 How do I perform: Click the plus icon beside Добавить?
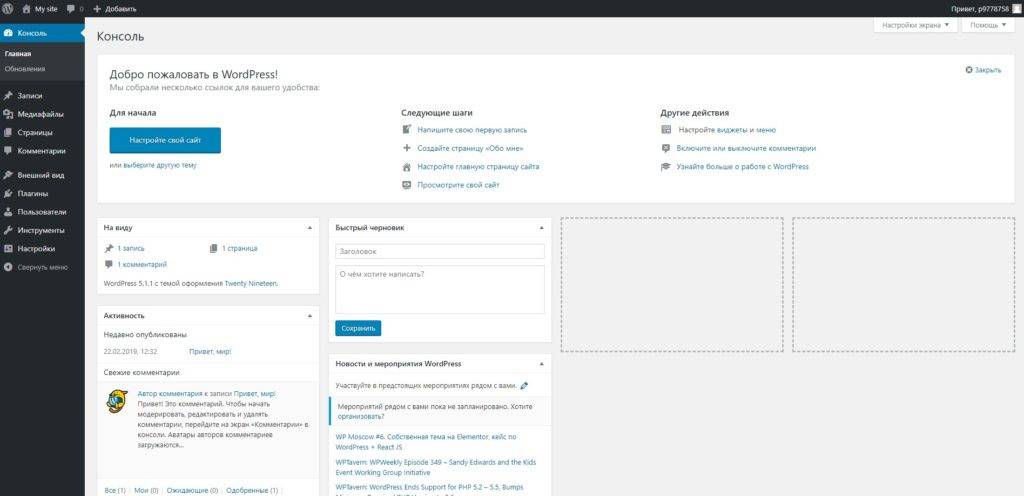pos(97,9)
